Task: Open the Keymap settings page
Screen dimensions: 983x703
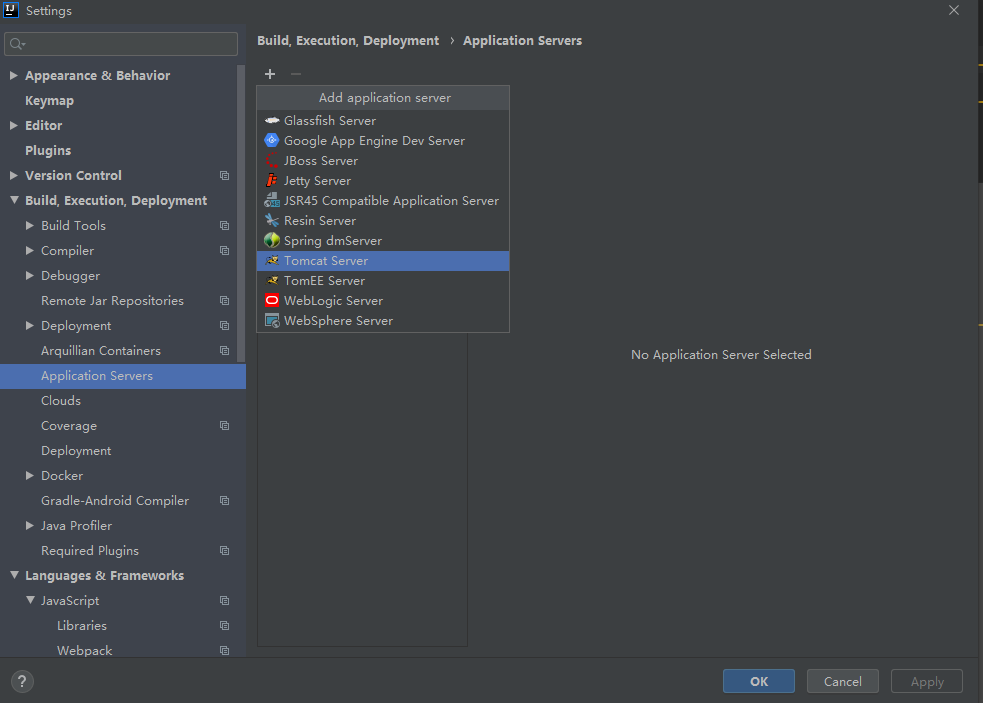Action: coord(49,101)
